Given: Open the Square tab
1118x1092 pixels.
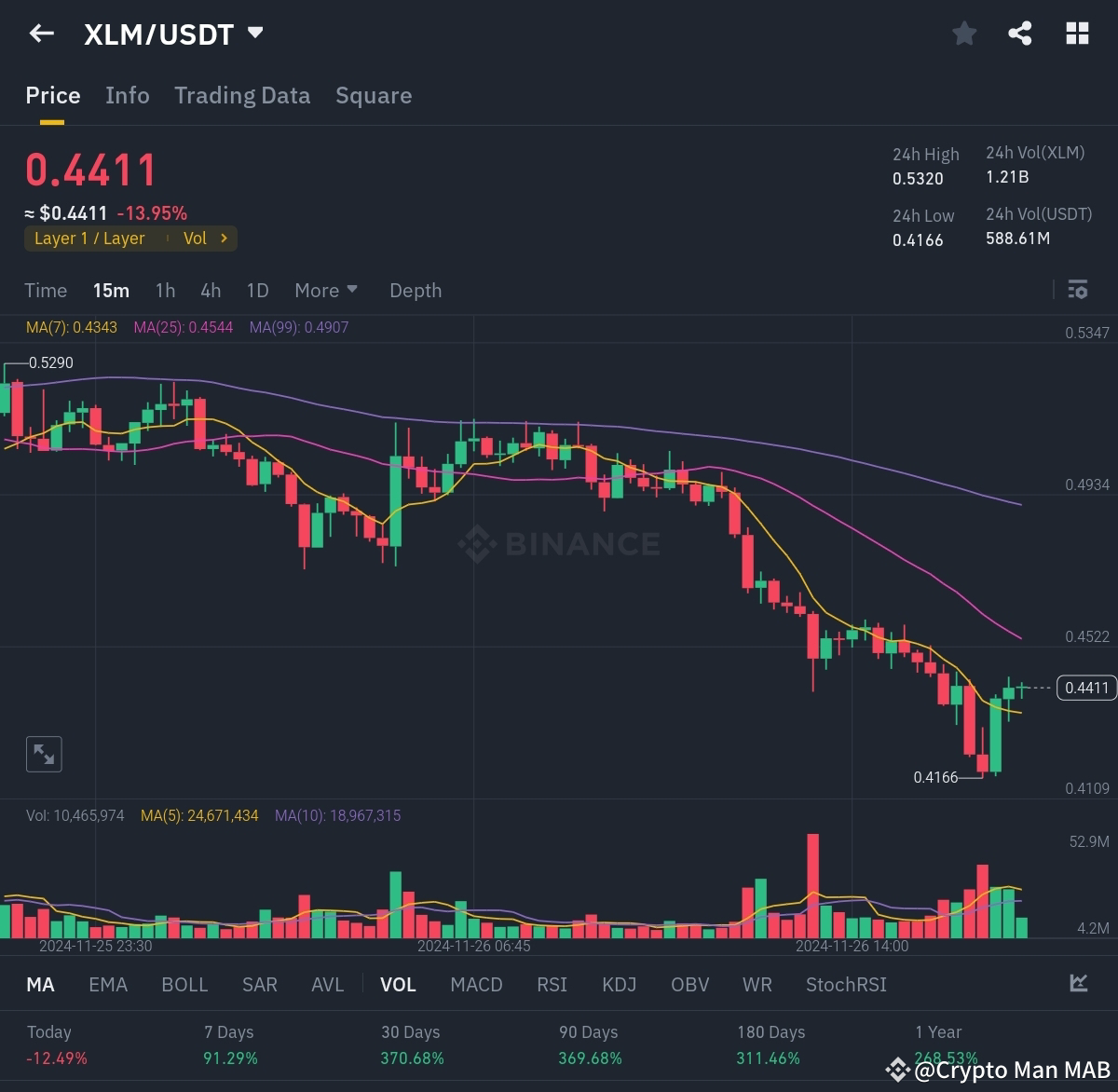Looking at the screenshot, I should click(373, 95).
